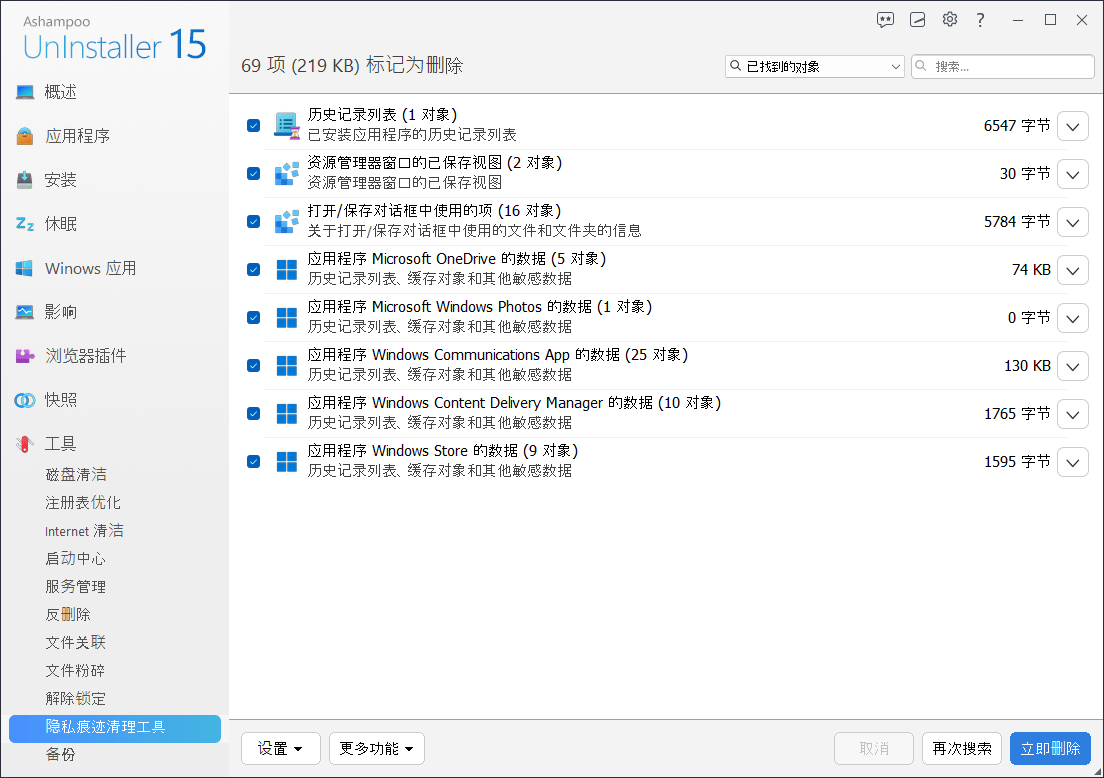Click the skin/theme icon in title bar

[x=917, y=20]
